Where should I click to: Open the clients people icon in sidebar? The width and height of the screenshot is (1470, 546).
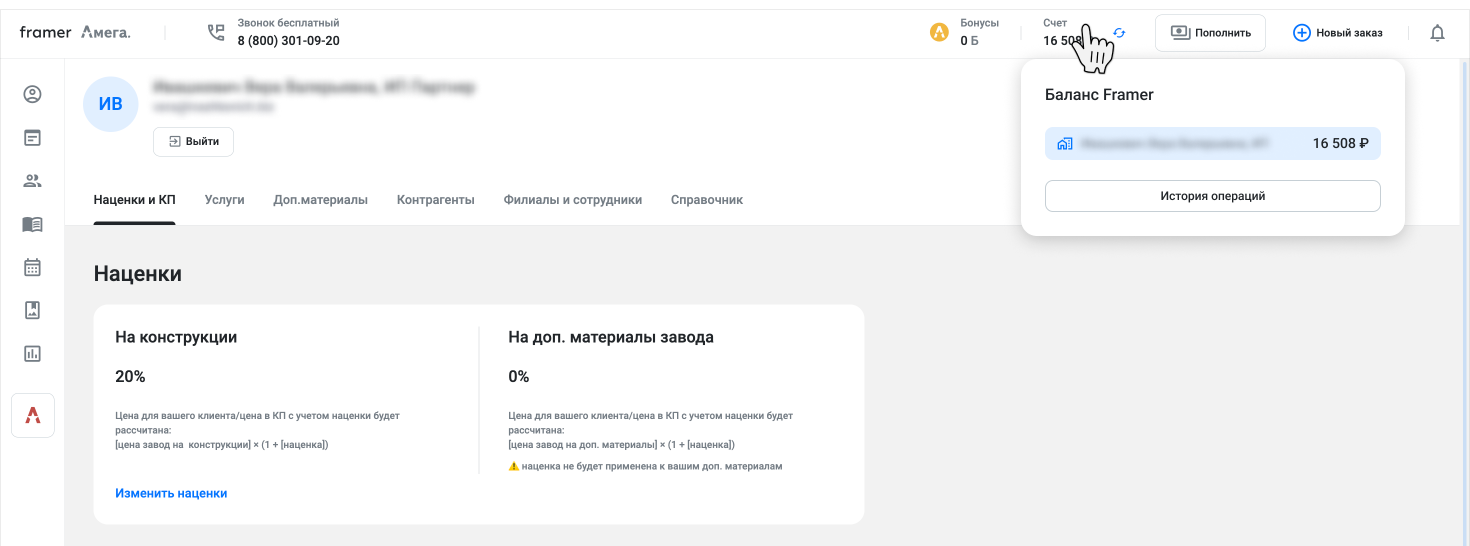coord(32,181)
